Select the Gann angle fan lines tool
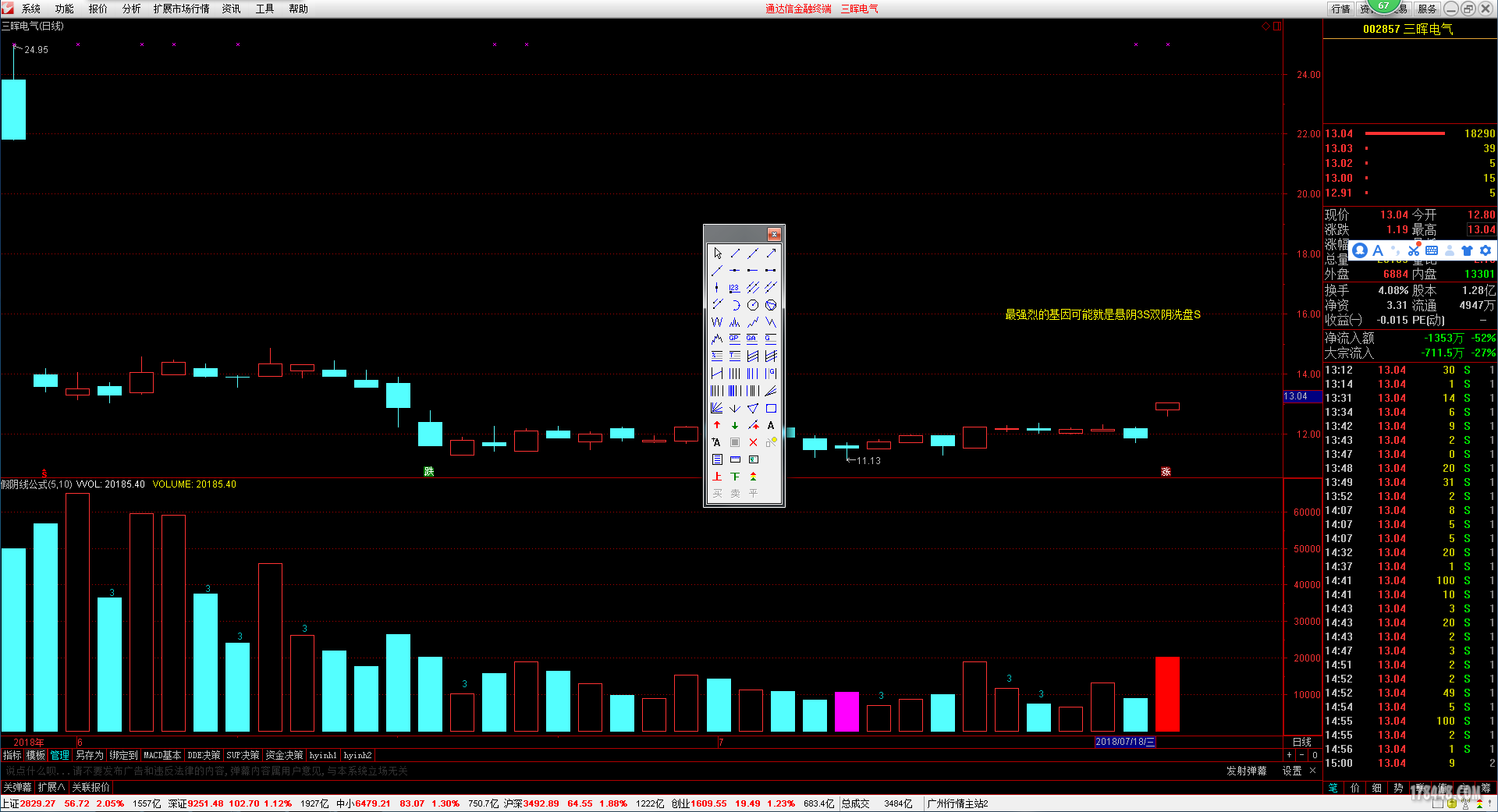This screenshot has height=812, width=1498. click(717, 408)
